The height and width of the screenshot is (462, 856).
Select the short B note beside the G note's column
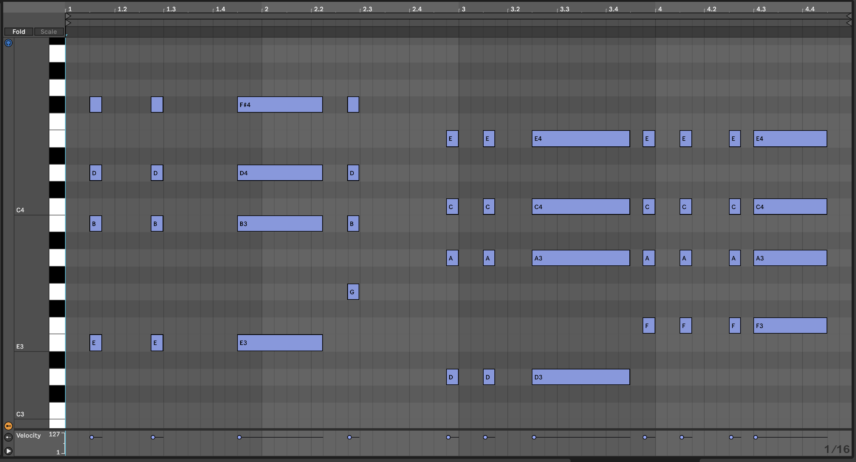(353, 223)
